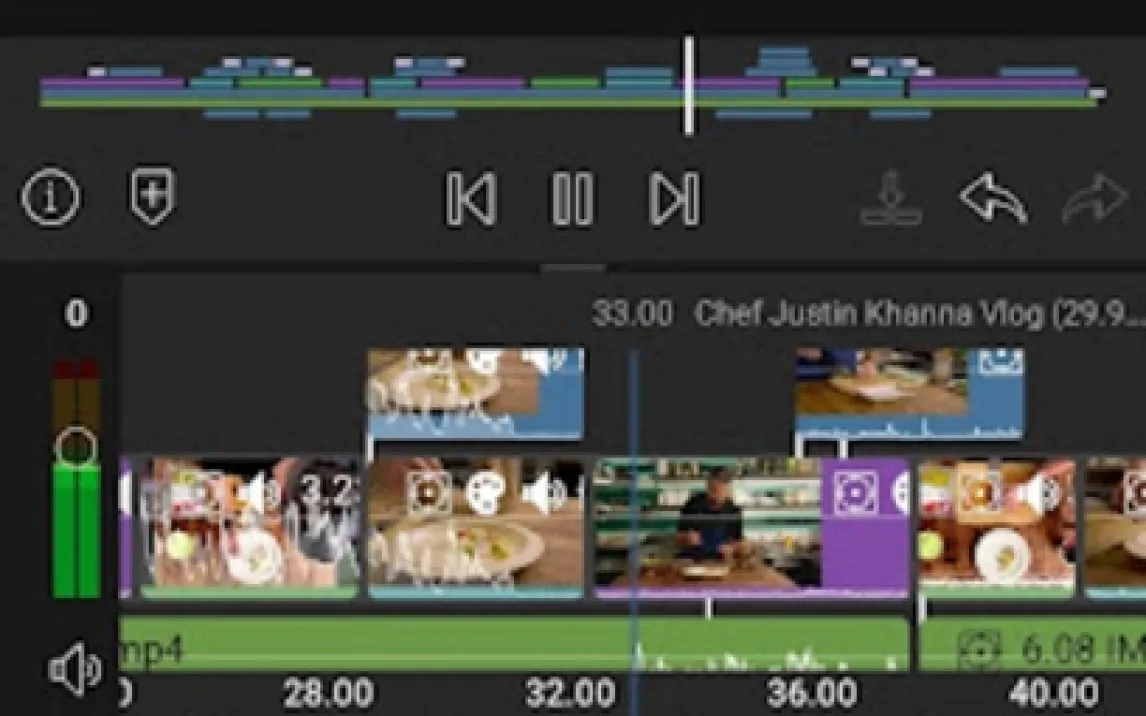This screenshot has height=716, width=1146.
Task: Skip to the next edit point
Action: point(675,198)
